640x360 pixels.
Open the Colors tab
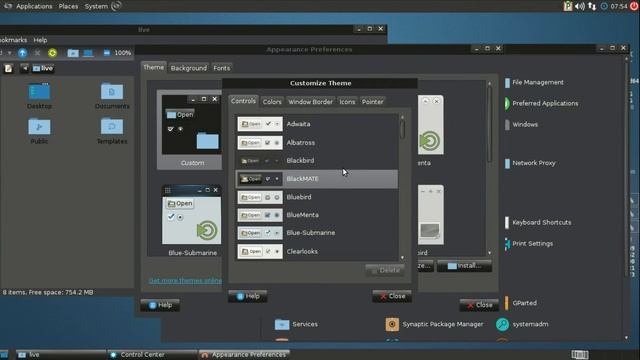coord(272,102)
